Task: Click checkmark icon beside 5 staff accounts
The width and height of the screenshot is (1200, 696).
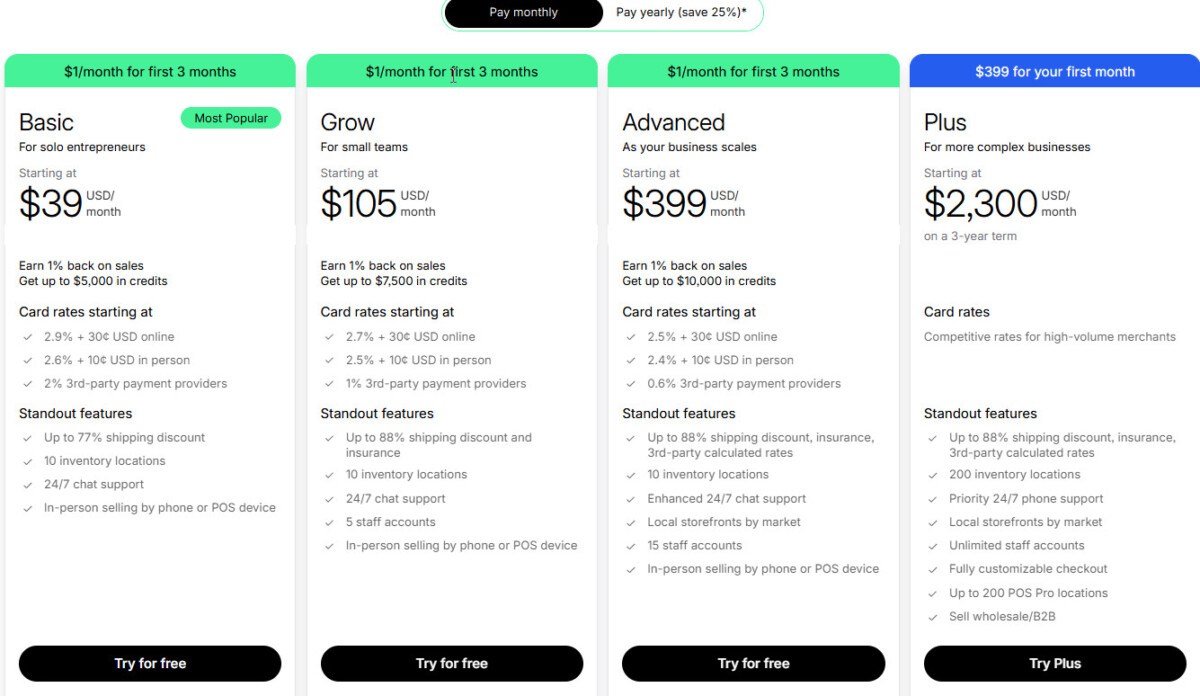Action: [x=328, y=522]
